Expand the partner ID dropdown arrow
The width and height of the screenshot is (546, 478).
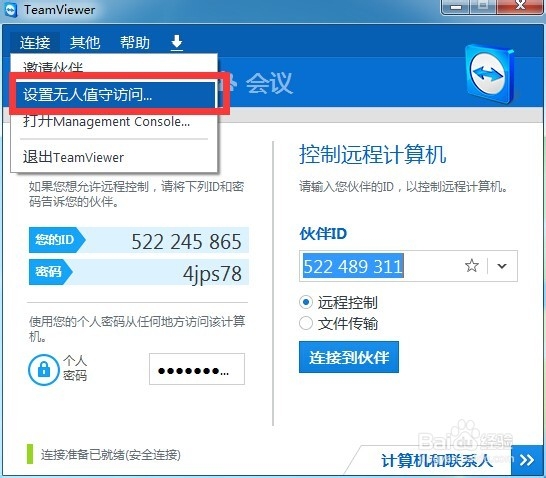(502, 266)
